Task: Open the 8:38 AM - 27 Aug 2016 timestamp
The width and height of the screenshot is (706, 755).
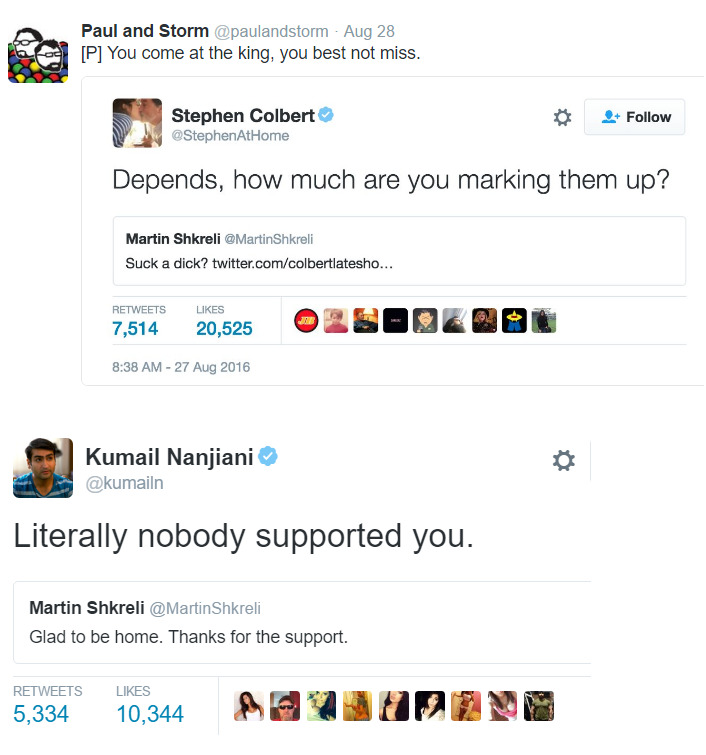Action: 181,367
